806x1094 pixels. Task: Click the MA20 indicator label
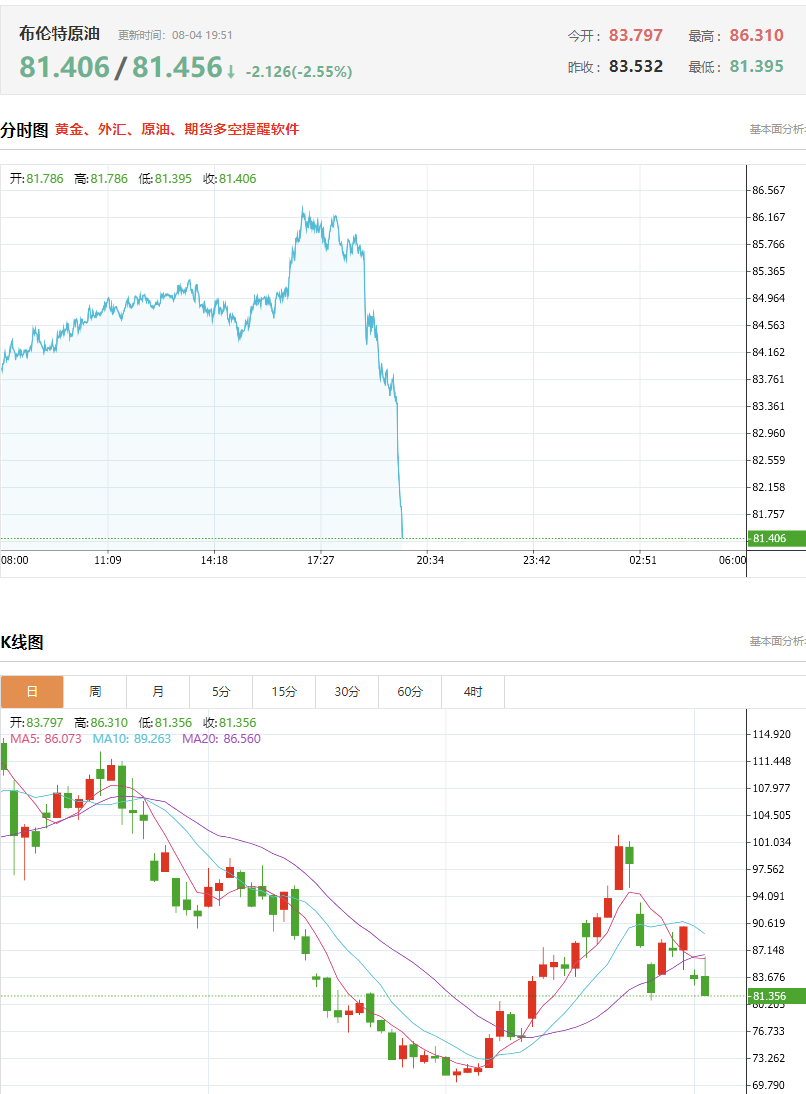221,739
